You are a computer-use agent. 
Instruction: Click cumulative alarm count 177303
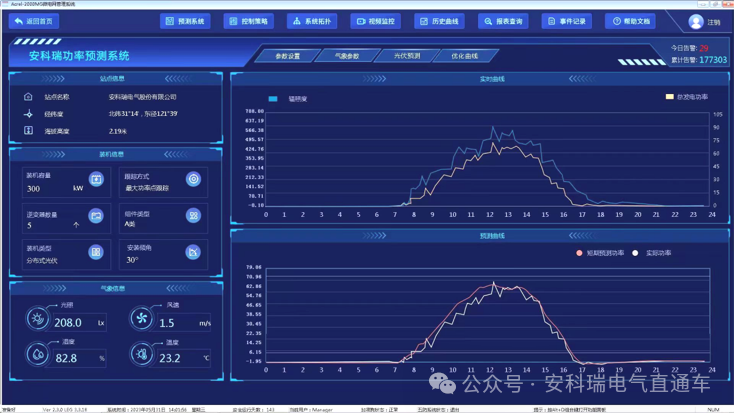pos(713,60)
